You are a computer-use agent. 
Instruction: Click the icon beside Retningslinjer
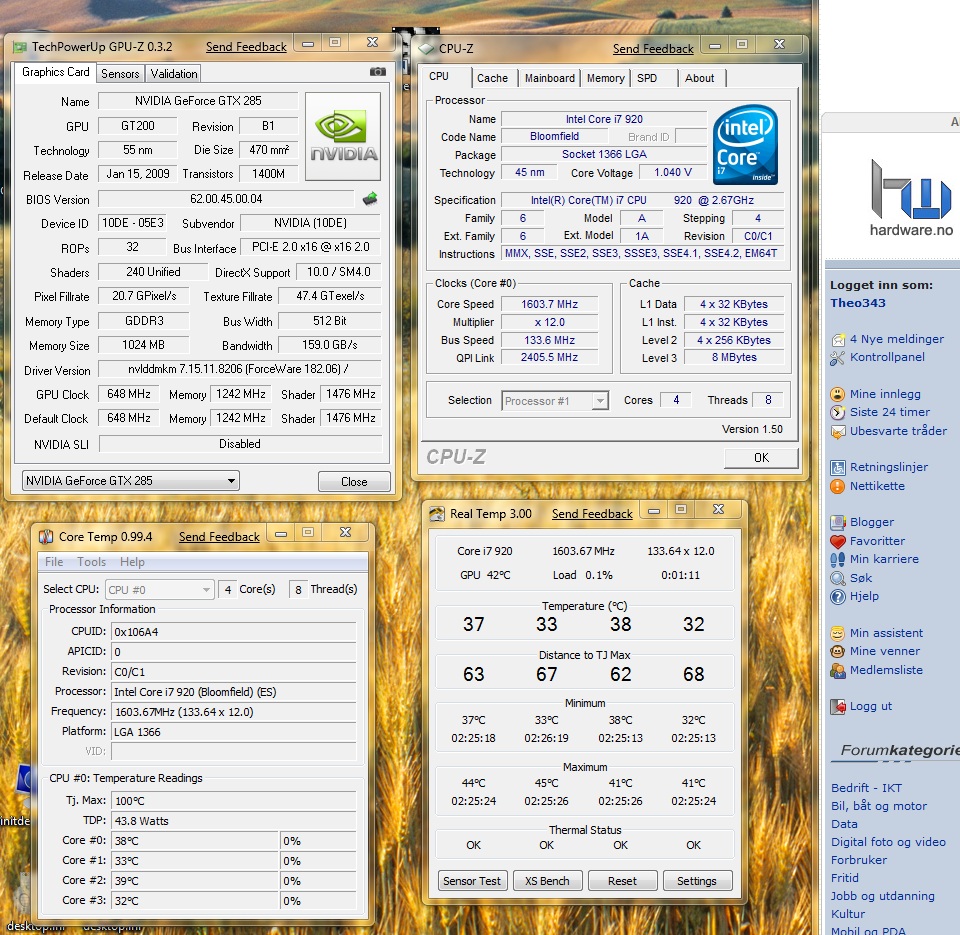click(x=838, y=468)
